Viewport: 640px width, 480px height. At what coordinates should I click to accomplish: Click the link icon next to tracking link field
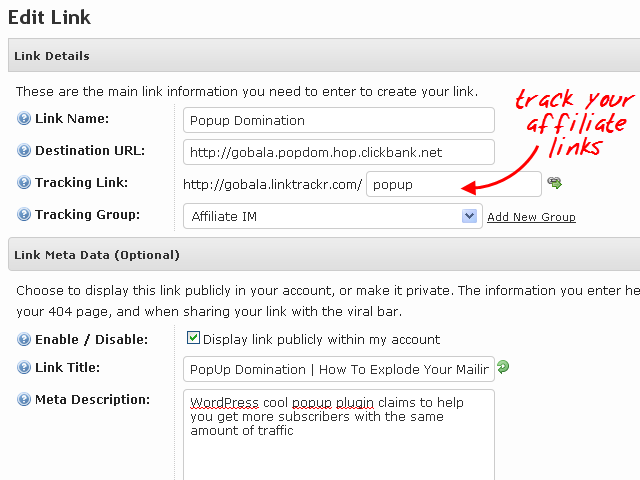554,182
